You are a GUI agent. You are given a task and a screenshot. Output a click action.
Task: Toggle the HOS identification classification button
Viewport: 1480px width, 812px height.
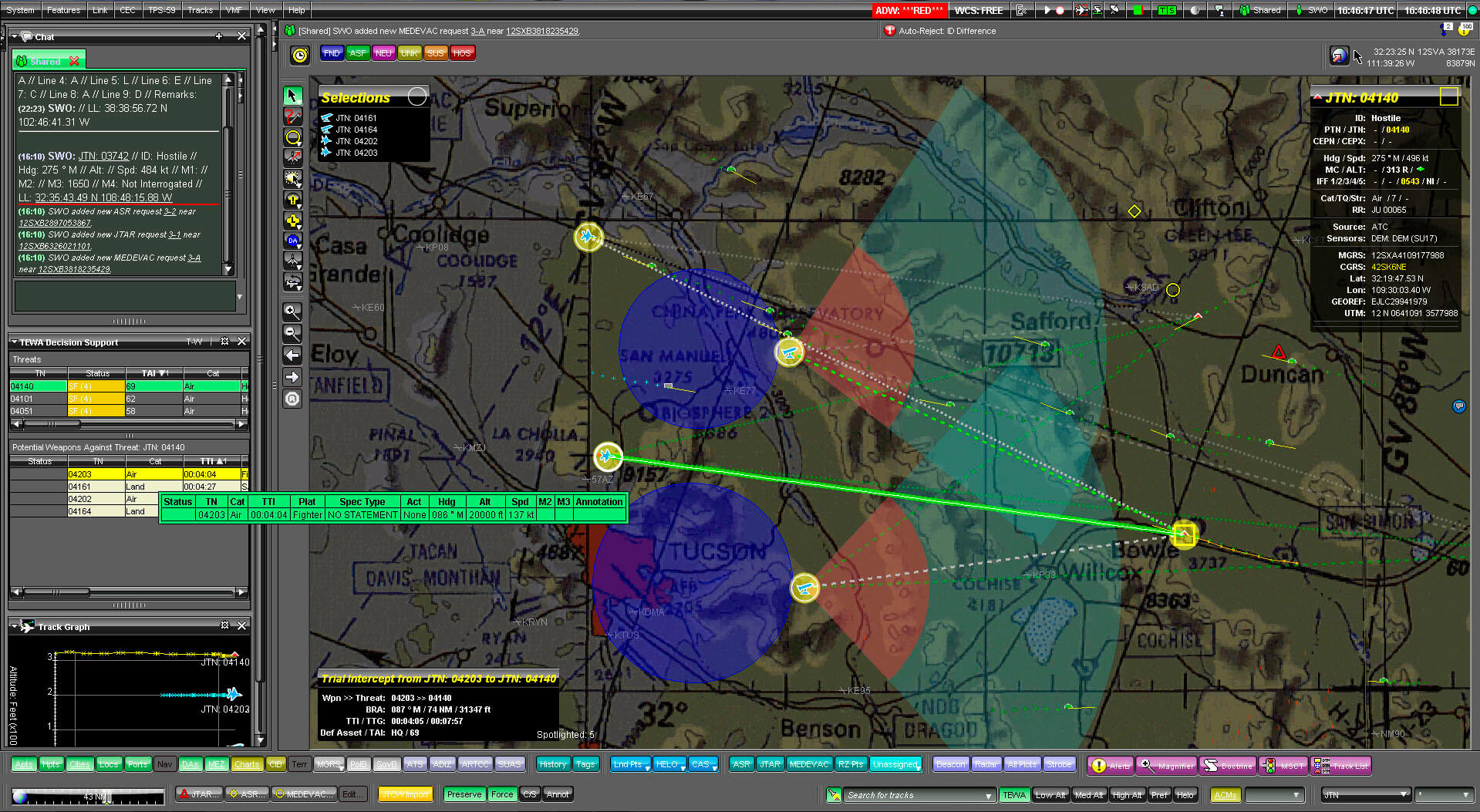click(x=462, y=52)
